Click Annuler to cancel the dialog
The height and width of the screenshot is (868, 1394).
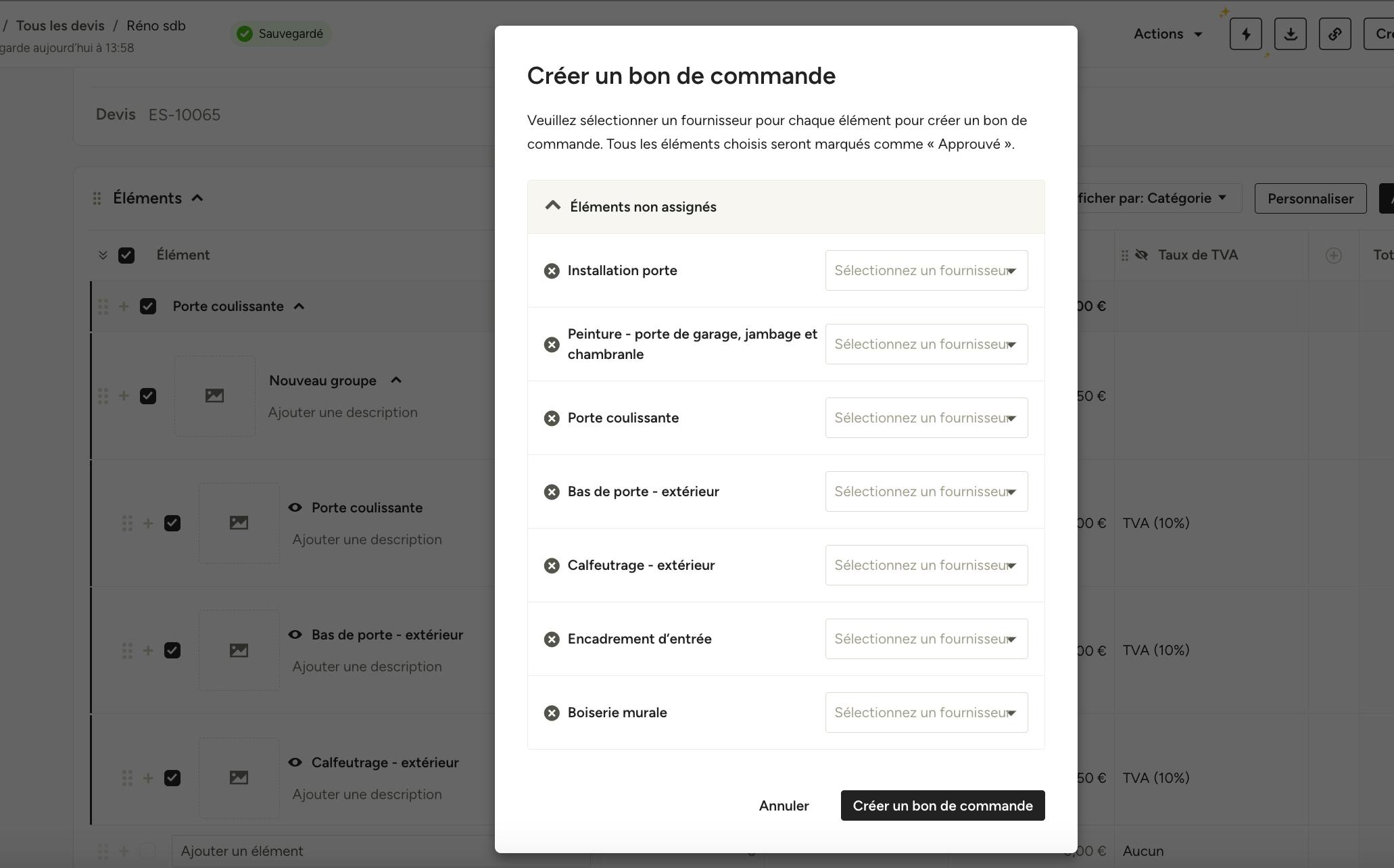click(x=784, y=806)
